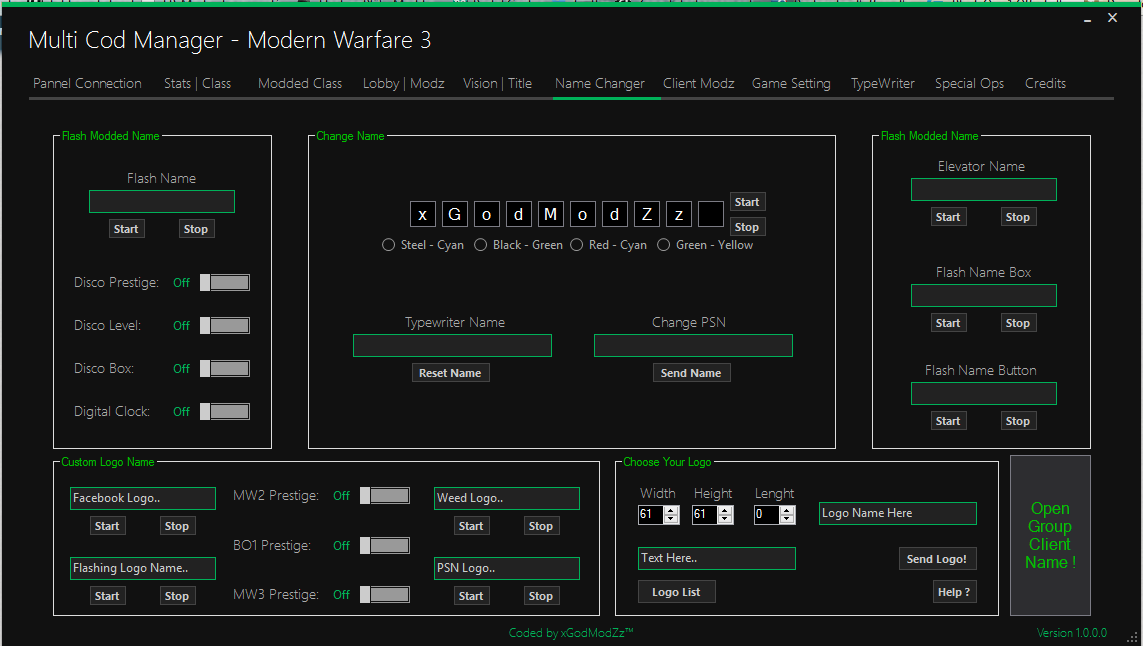The image size is (1143, 646).
Task: Click the first letter box 'x'
Action: click(423, 214)
